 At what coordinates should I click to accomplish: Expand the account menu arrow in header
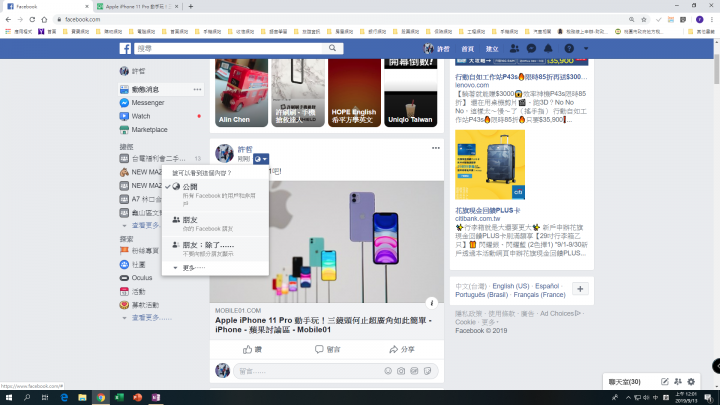(x=586, y=48)
